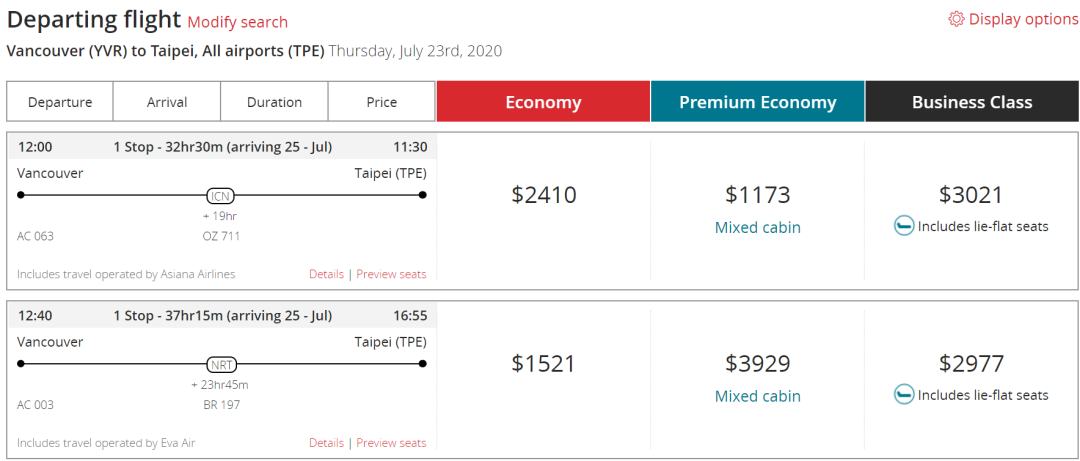Sort flights by Price
Viewport: 1080px width, 461px height.
(381, 102)
